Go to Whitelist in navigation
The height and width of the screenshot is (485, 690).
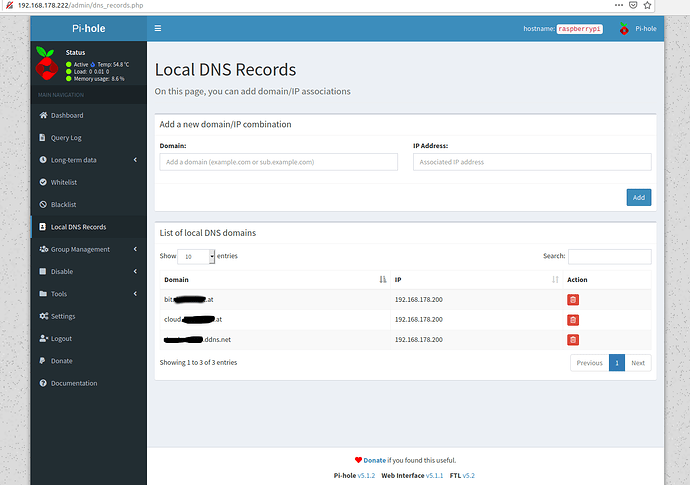[64, 182]
